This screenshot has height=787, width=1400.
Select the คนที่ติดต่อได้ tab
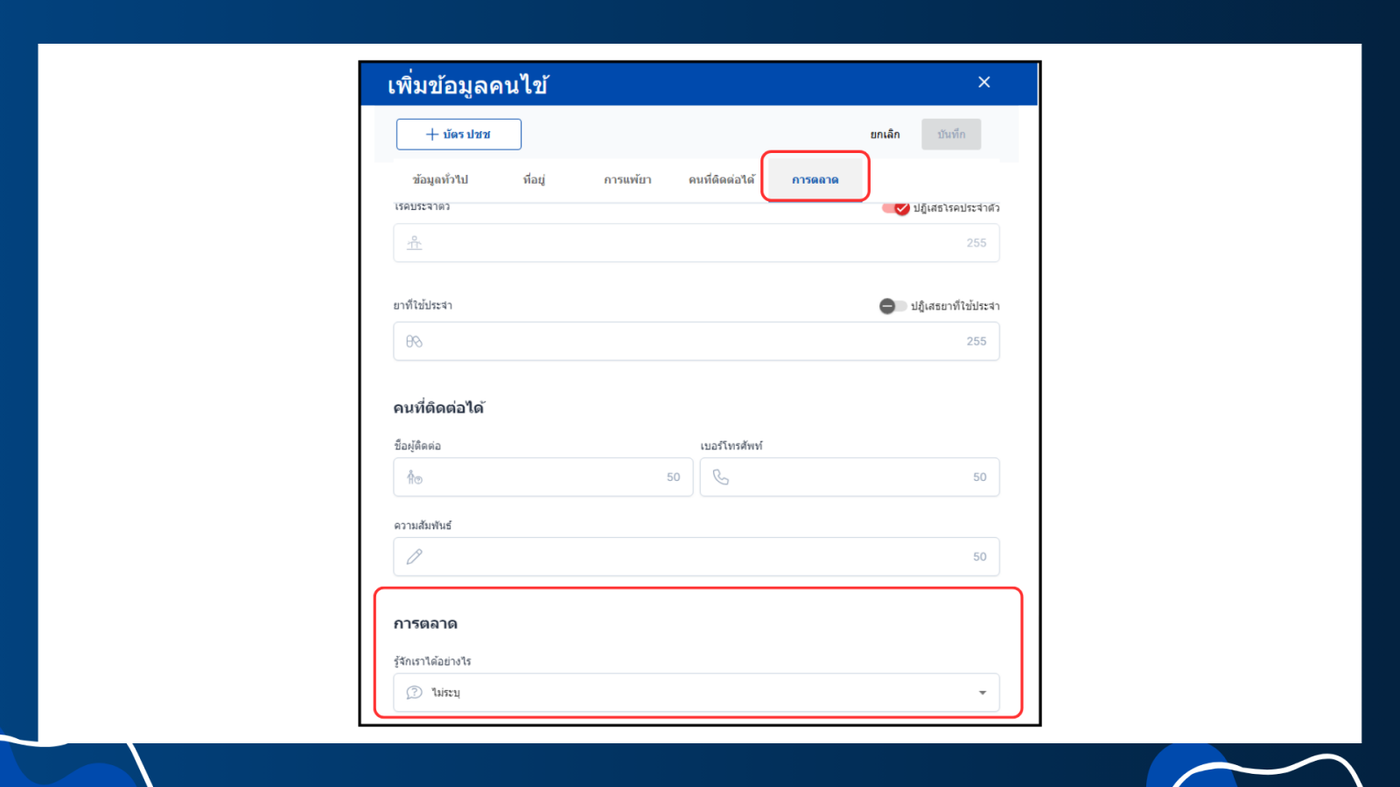[721, 180]
